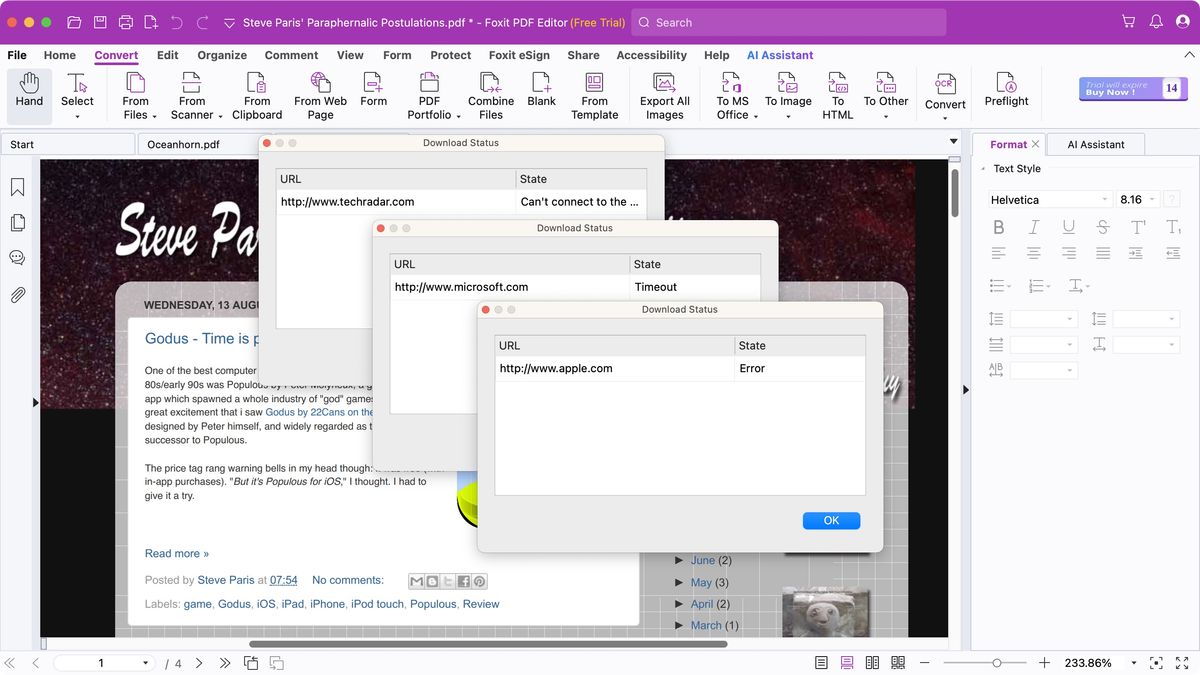Screen dimensions: 1200x675
Task: Click the Export All Images icon
Action: tap(664, 94)
